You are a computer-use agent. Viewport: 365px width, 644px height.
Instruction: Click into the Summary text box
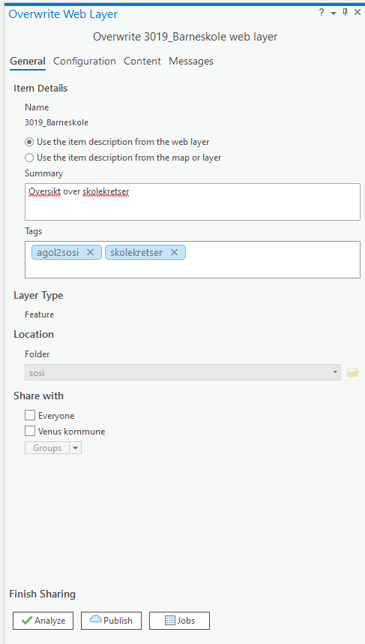click(193, 202)
